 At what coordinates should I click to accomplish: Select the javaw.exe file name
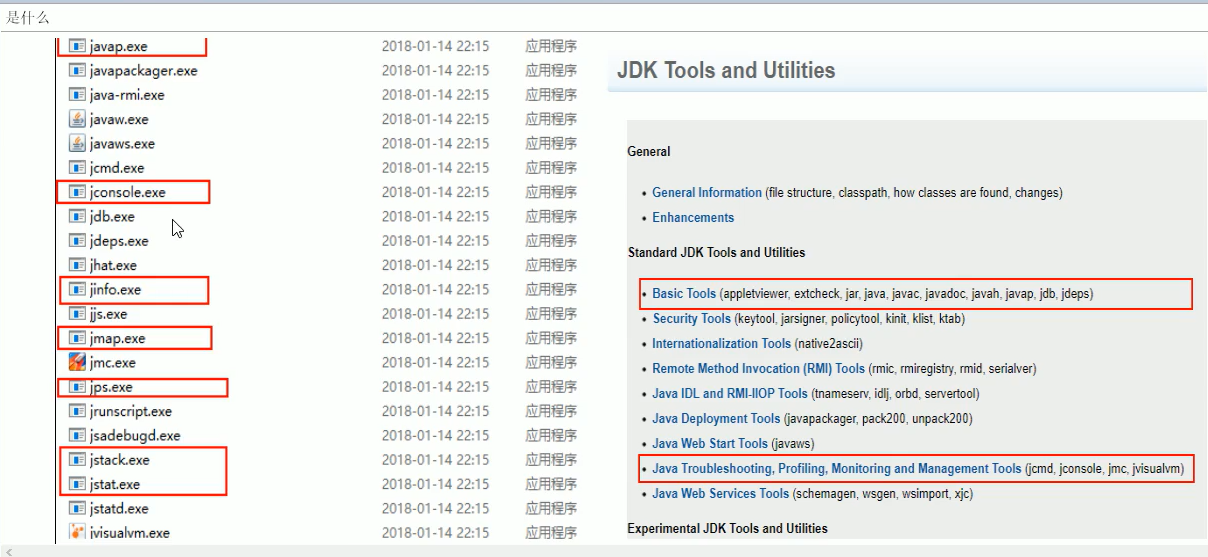point(119,119)
